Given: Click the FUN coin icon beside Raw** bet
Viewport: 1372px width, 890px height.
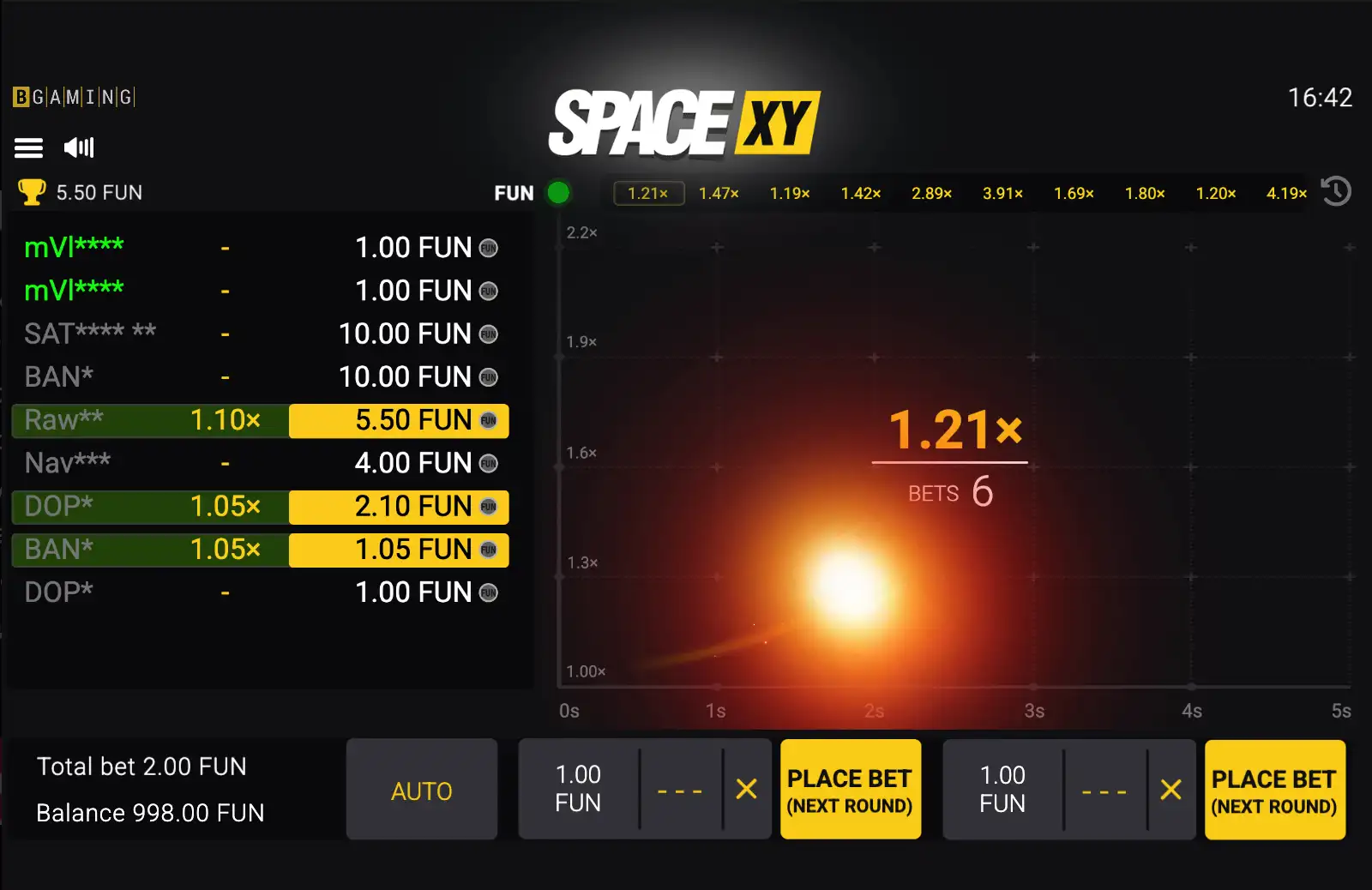Looking at the screenshot, I should [x=489, y=420].
